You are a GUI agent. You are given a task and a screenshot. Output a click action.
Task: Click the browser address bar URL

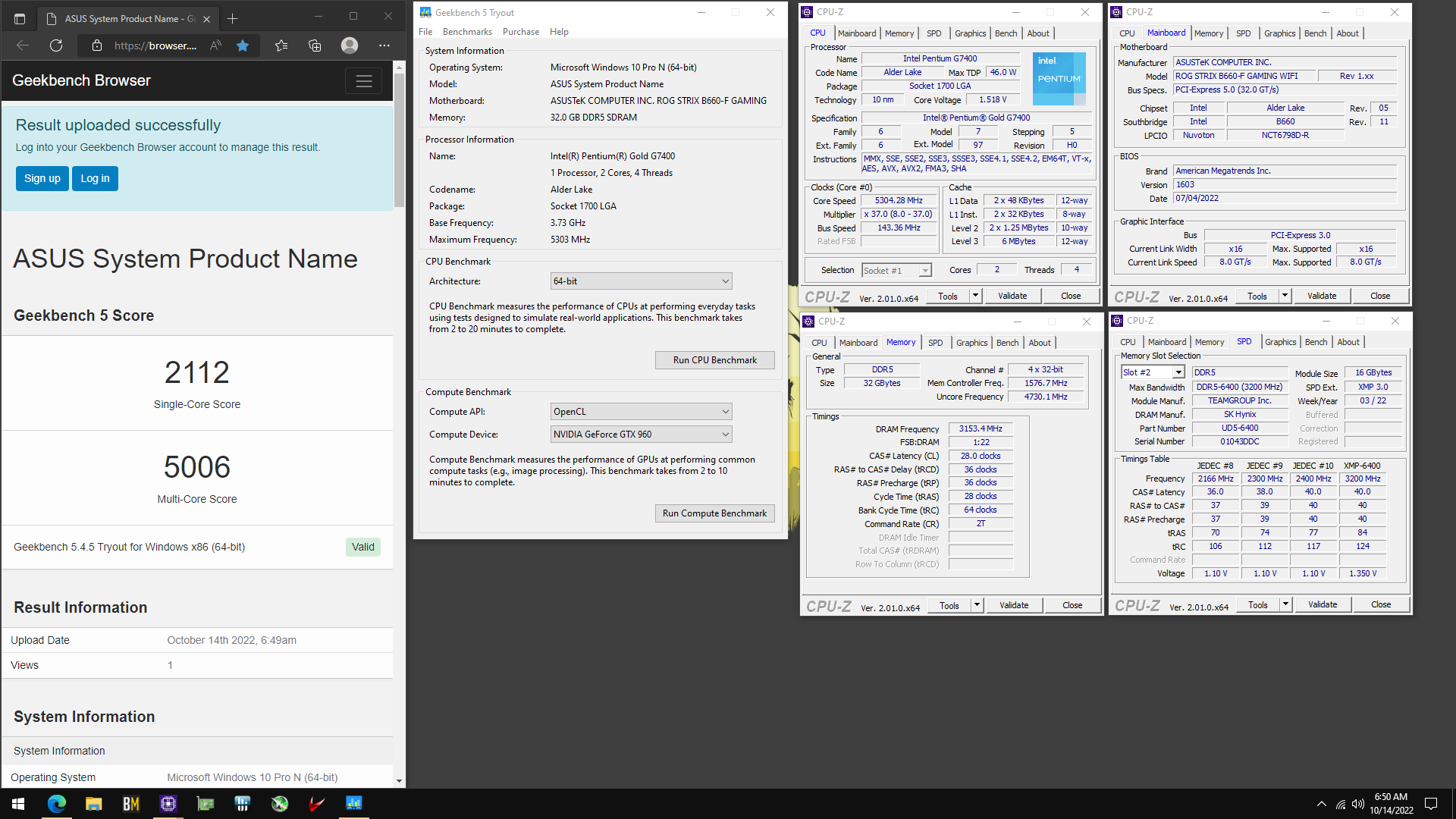click(x=155, y=45)
